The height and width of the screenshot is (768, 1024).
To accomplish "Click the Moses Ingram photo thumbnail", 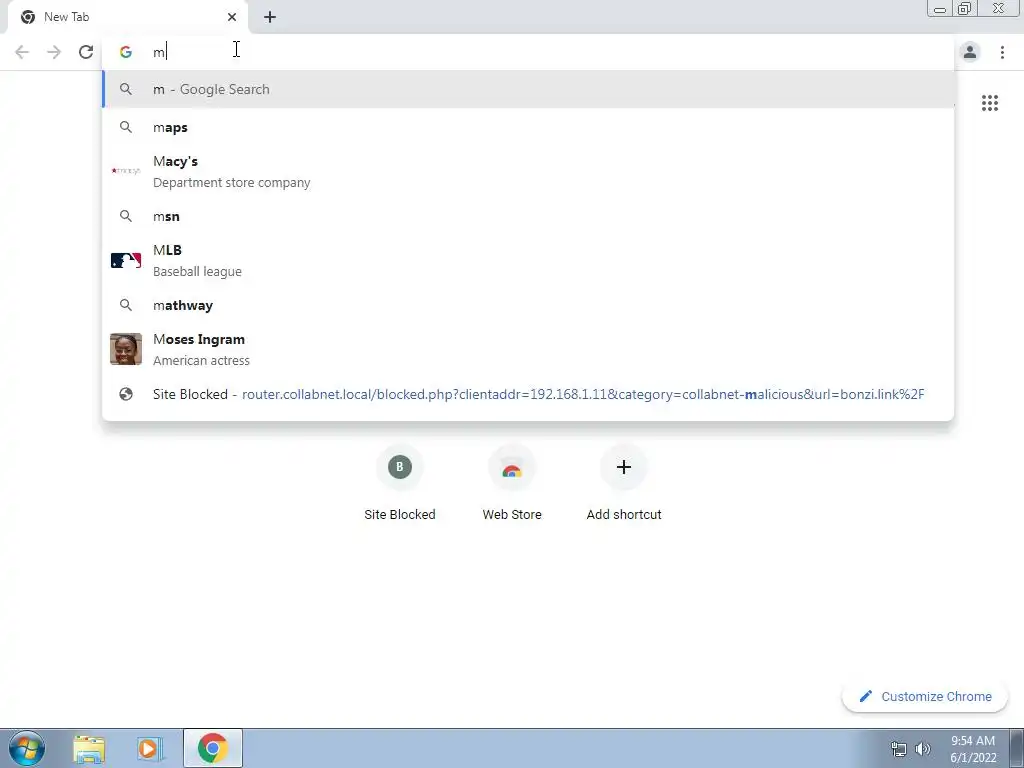I will (x=126, y=349).
